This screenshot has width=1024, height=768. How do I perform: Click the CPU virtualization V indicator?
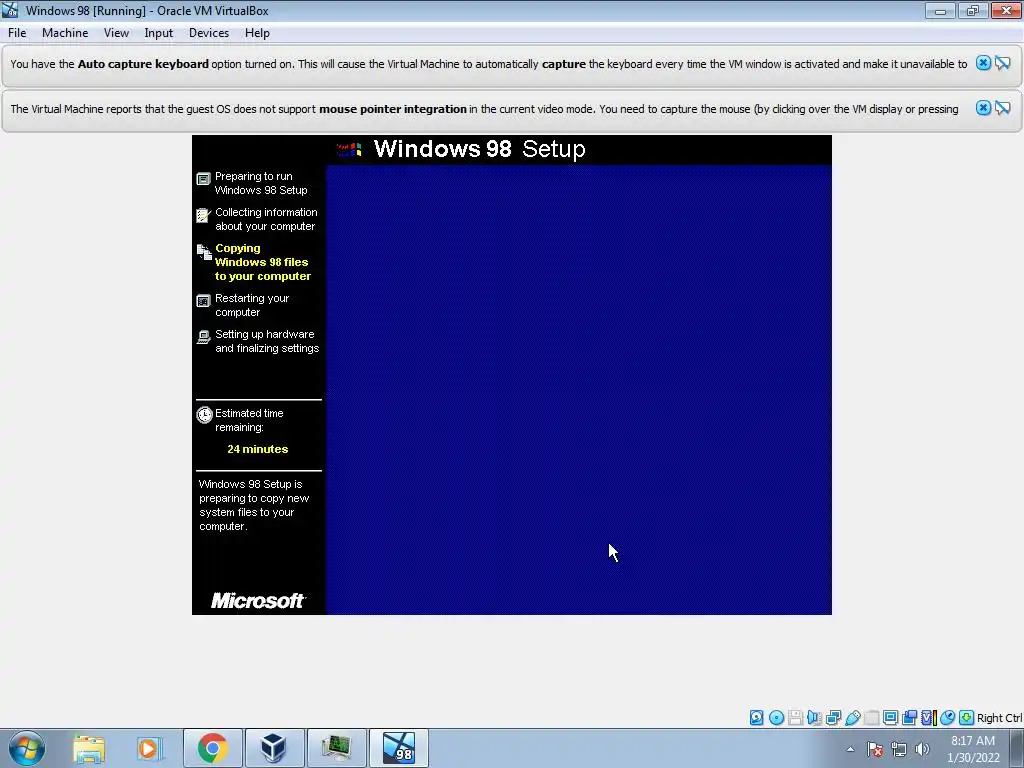[x=928, y=718]
